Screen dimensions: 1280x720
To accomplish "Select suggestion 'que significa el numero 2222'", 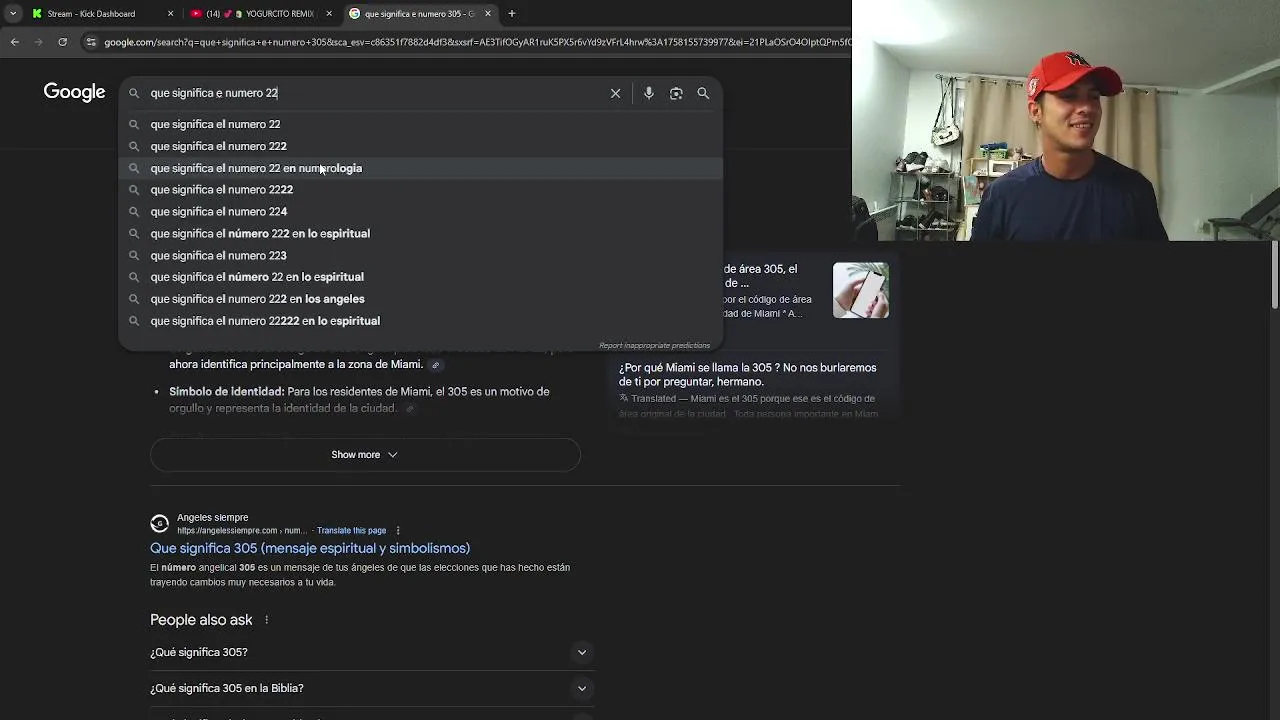I will pos(420,190).
